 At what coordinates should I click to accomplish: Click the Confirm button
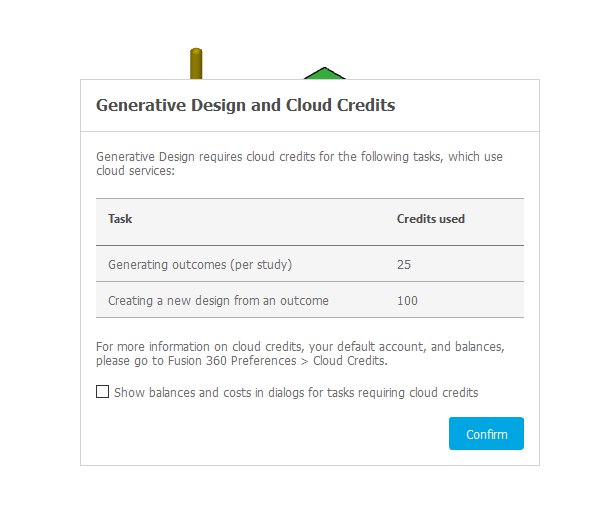click(486, 434)
